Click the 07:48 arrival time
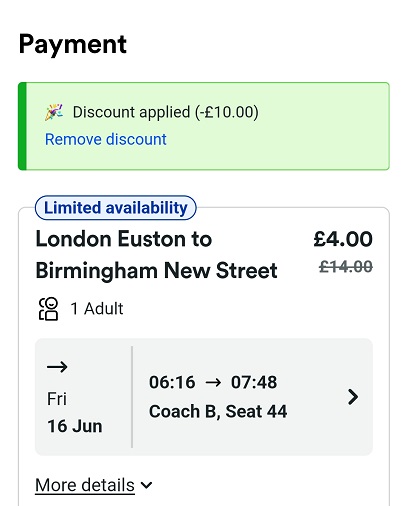The image size is (408, 506). pos(254,382)
